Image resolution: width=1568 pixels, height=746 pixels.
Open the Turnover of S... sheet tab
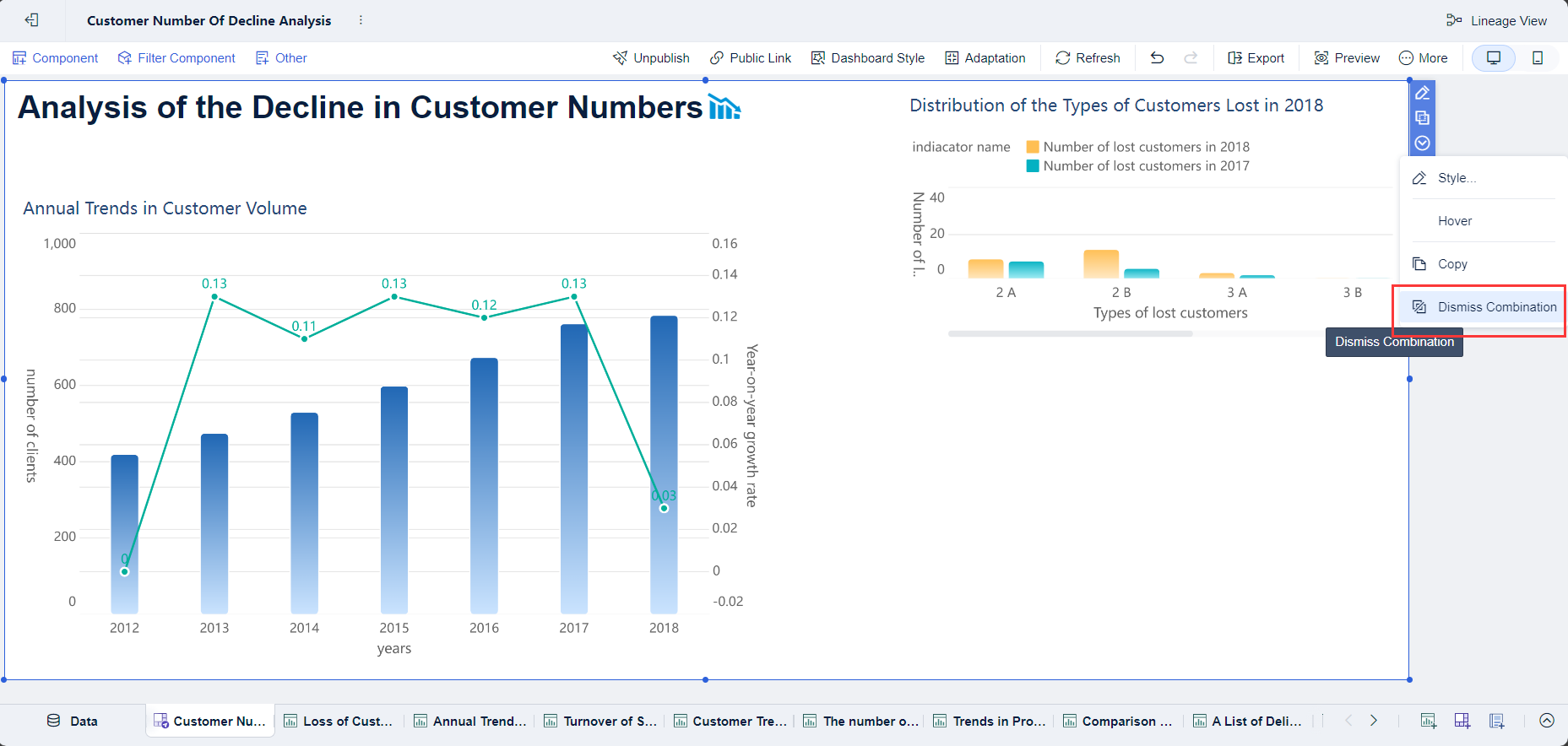click(x=600, y=721)
